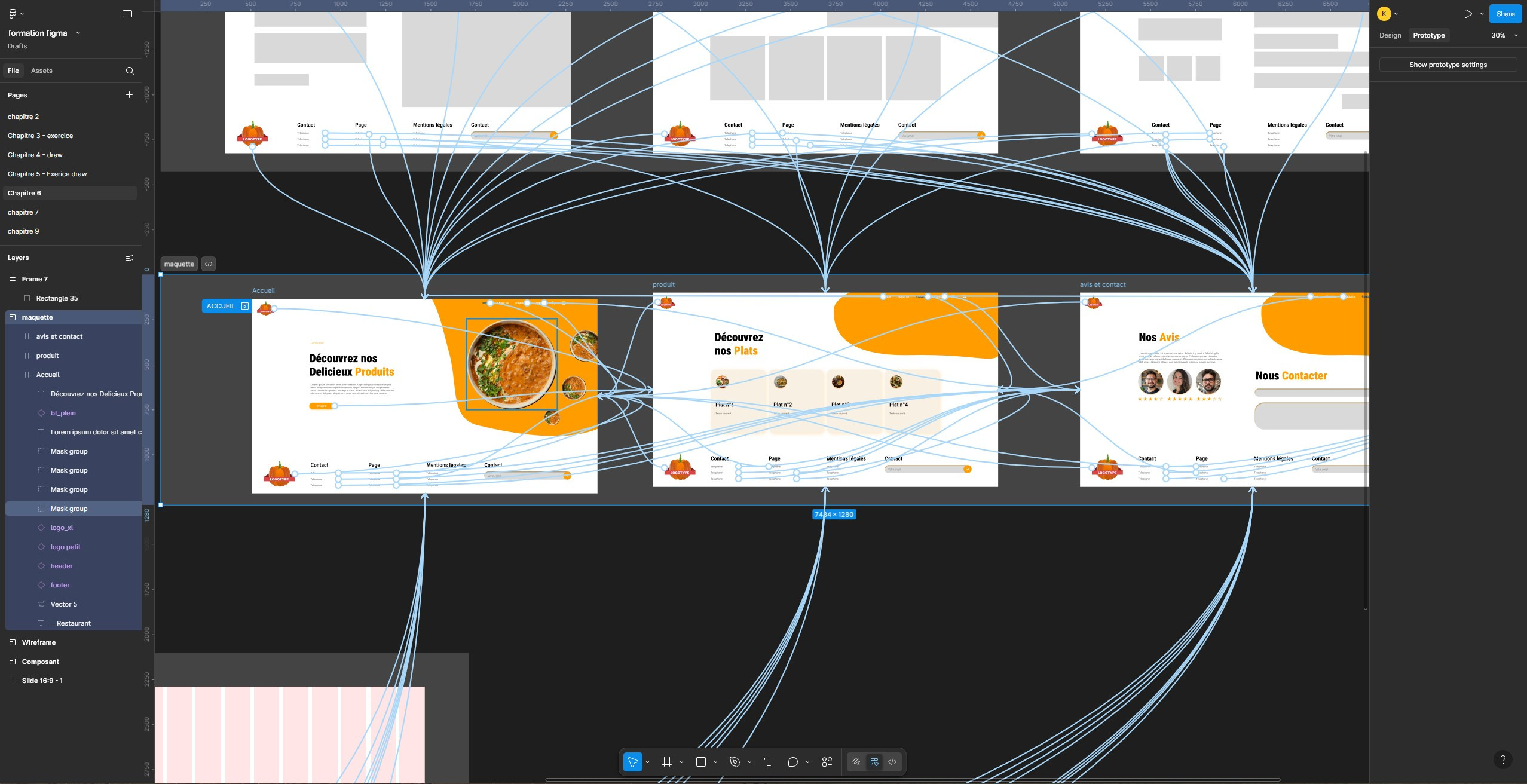The height and width of the screenshot is (784, 1527).
Task: Click vector icon of Vector 5 layer
Action: pos(41,604)
